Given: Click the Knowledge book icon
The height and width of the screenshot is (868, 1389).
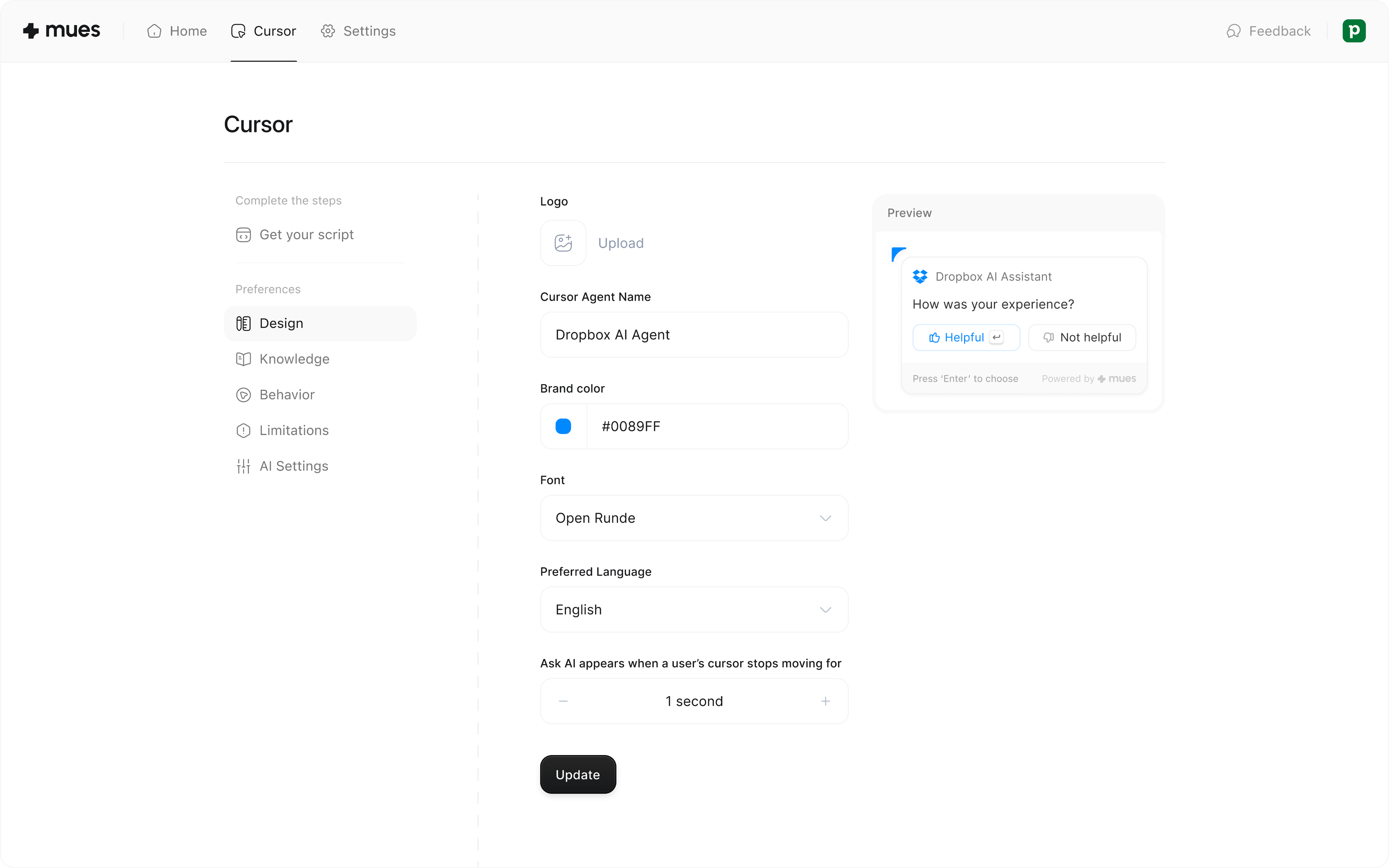Looking at the screenshot, I should point(243,359).
